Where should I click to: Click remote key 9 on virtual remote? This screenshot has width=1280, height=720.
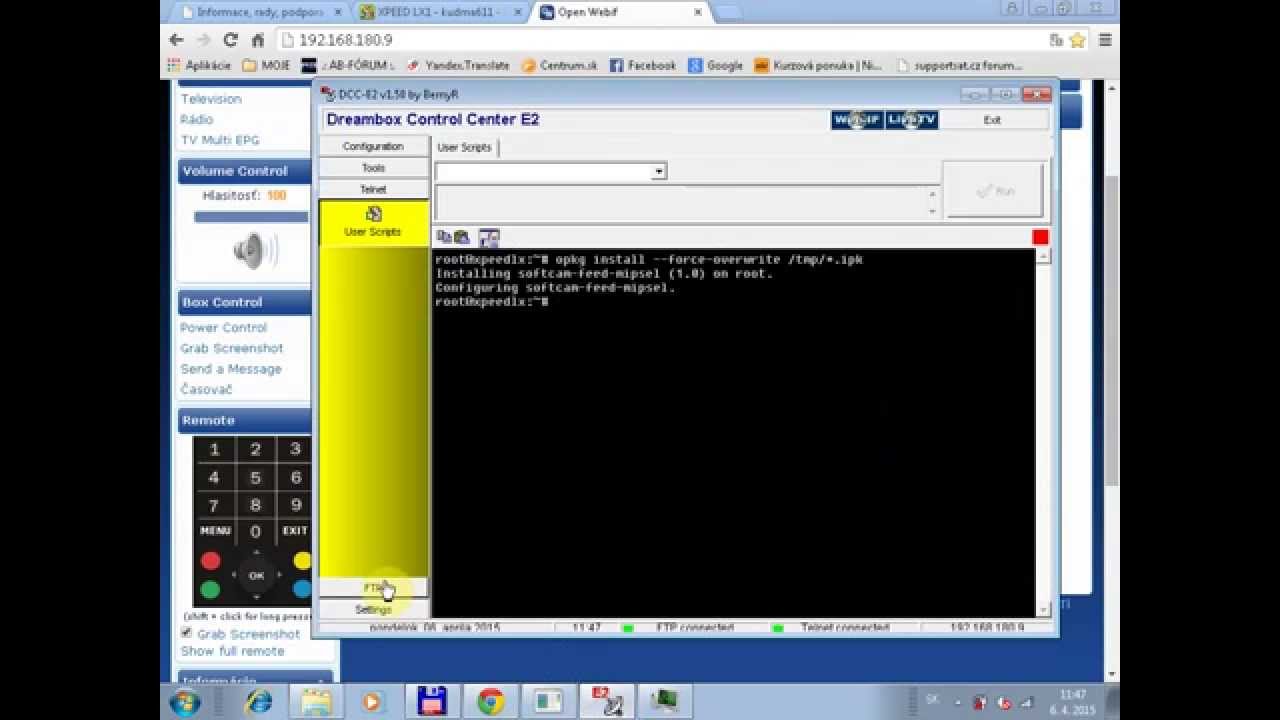click(x=296, y=505)
